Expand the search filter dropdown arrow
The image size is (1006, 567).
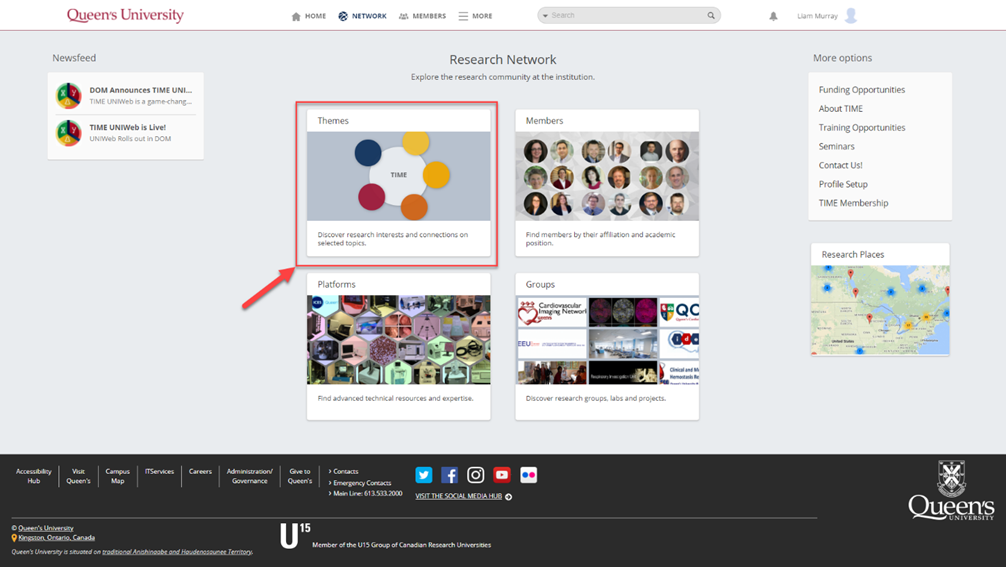[545, 16]
